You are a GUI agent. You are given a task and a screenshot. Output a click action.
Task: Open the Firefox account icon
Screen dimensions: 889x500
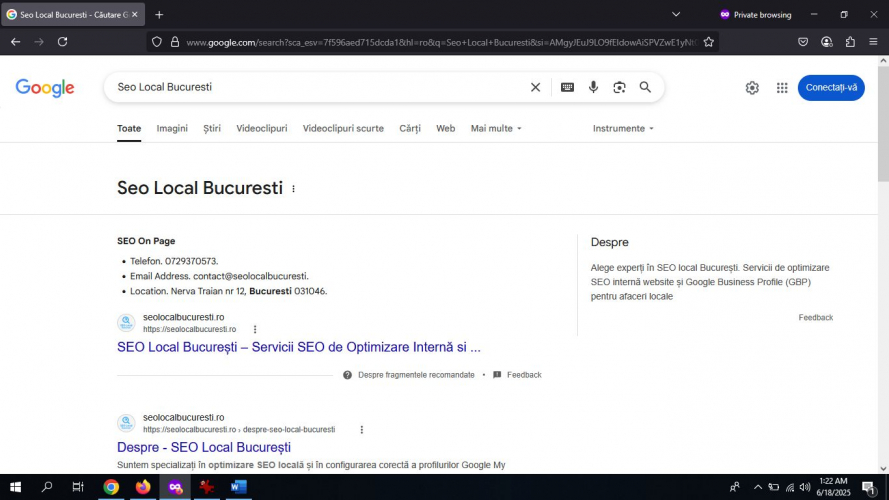(827, 42)
